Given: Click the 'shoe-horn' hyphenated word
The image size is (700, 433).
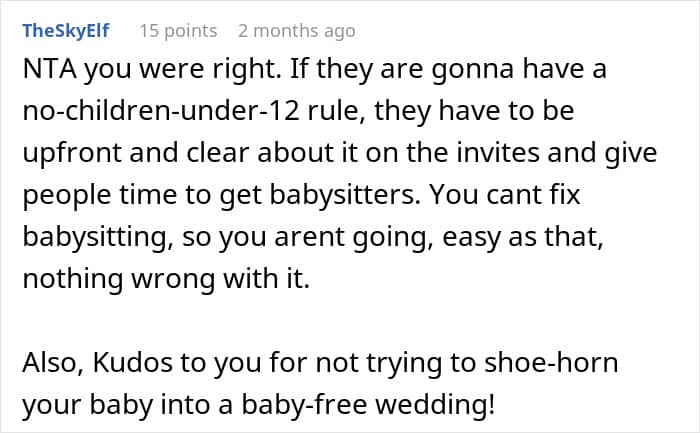Looking at the screenshot, I should coord(551,362).
